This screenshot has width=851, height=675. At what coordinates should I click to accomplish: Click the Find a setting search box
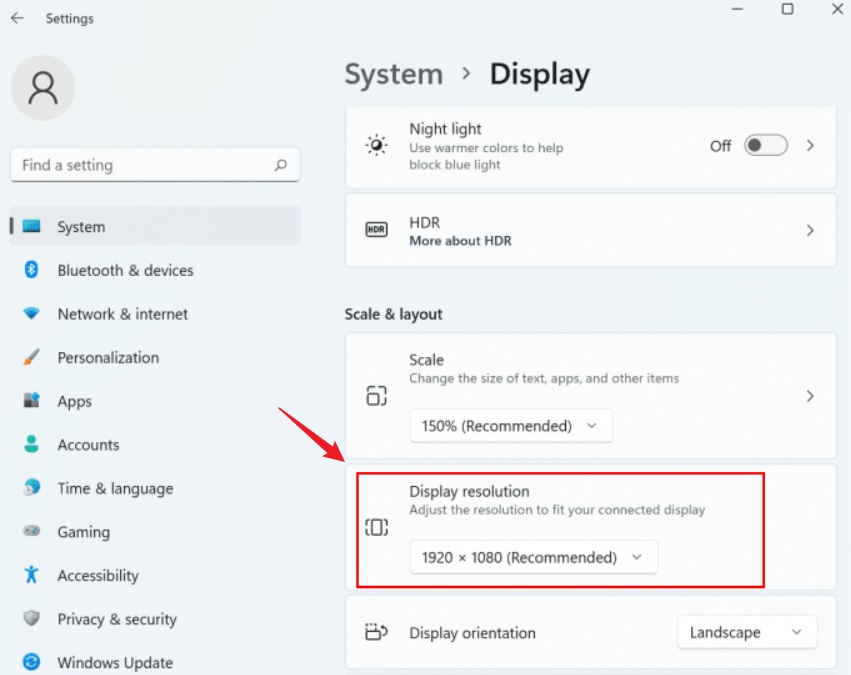click(155, 165)
